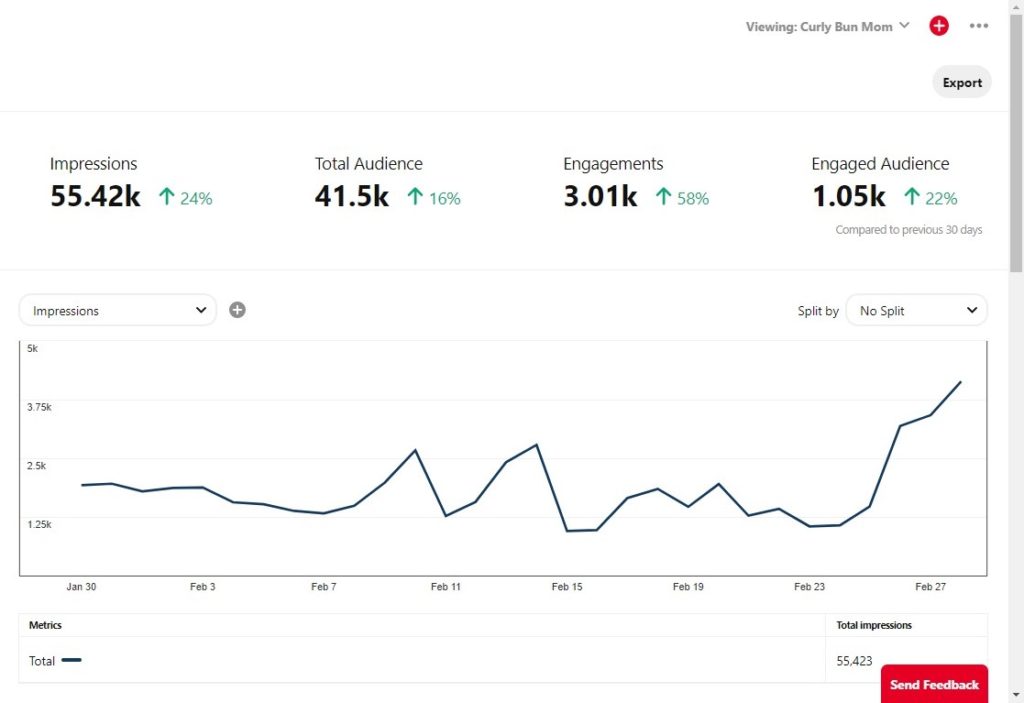Click the green arrow beside Engagements 58%
1024x703 pixels.
(664, 197)
